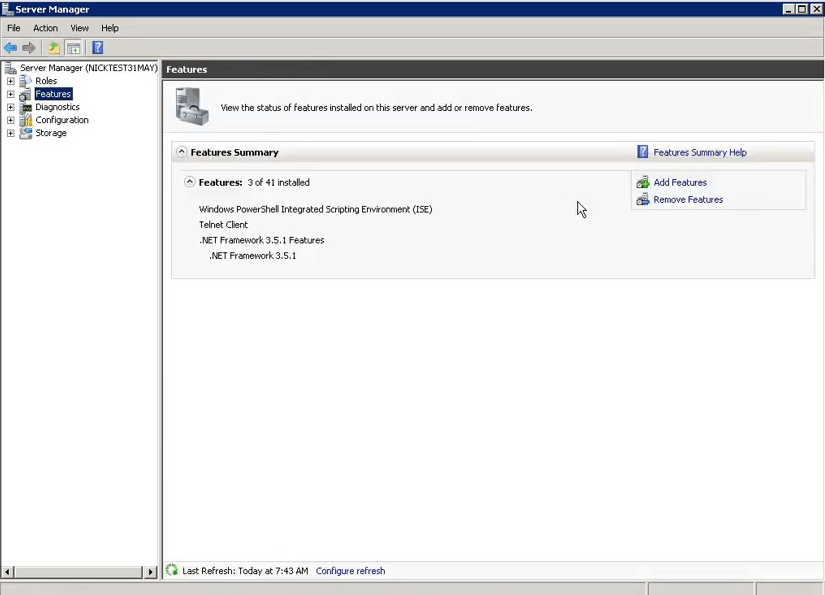Expand the Roles node

(x=11, y=81)
